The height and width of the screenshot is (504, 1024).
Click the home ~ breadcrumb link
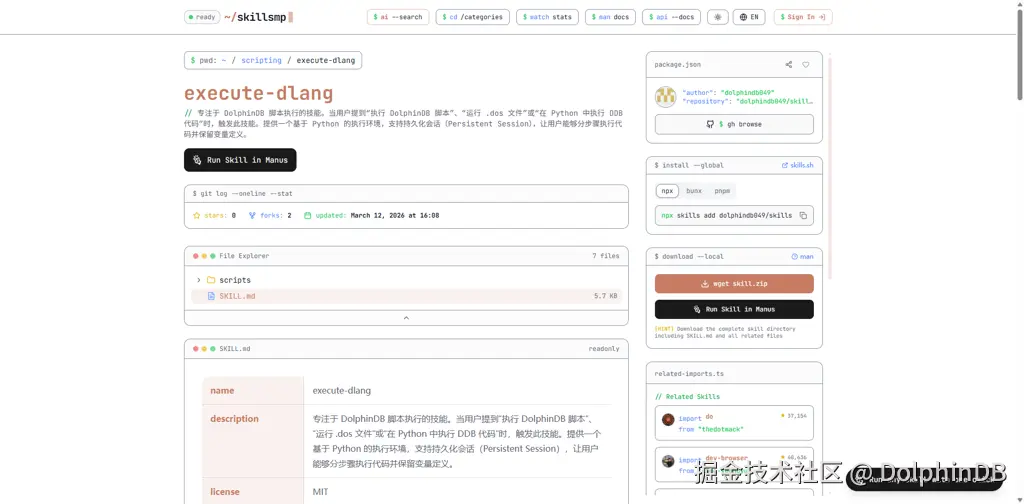pos(224,61)
